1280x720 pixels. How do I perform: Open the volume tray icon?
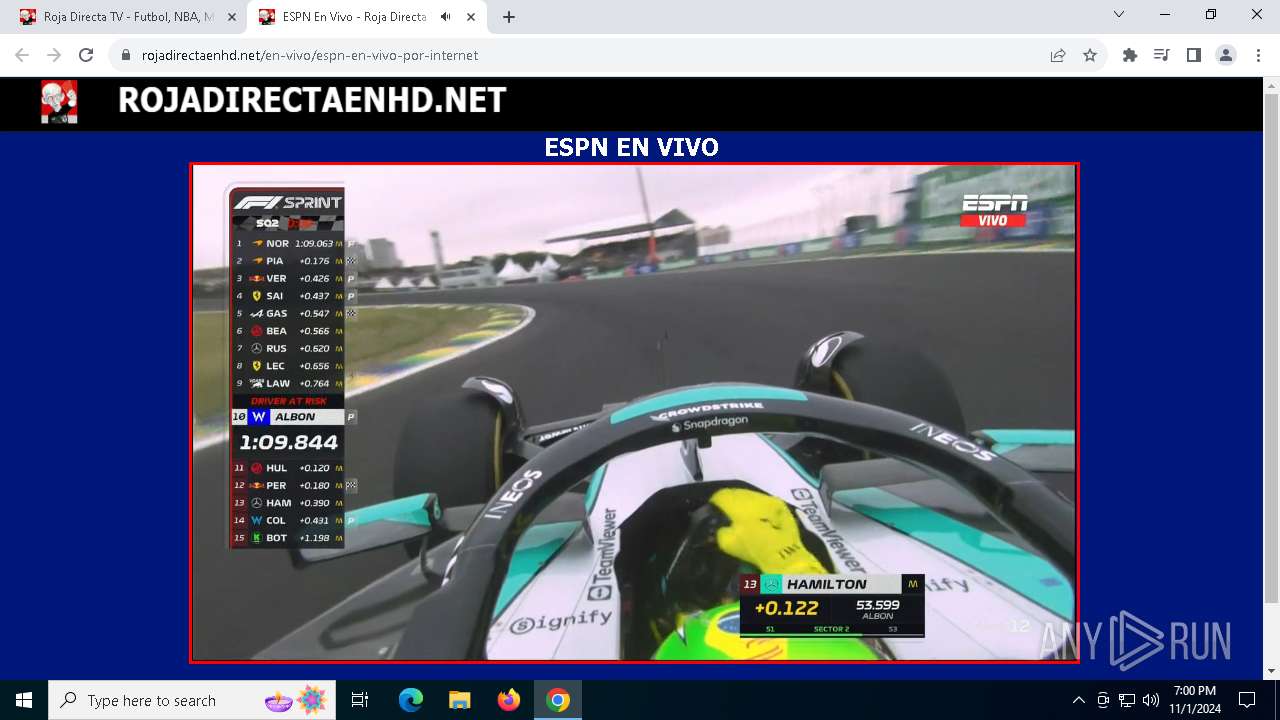pyautogui.click(x=1151, y=700)
